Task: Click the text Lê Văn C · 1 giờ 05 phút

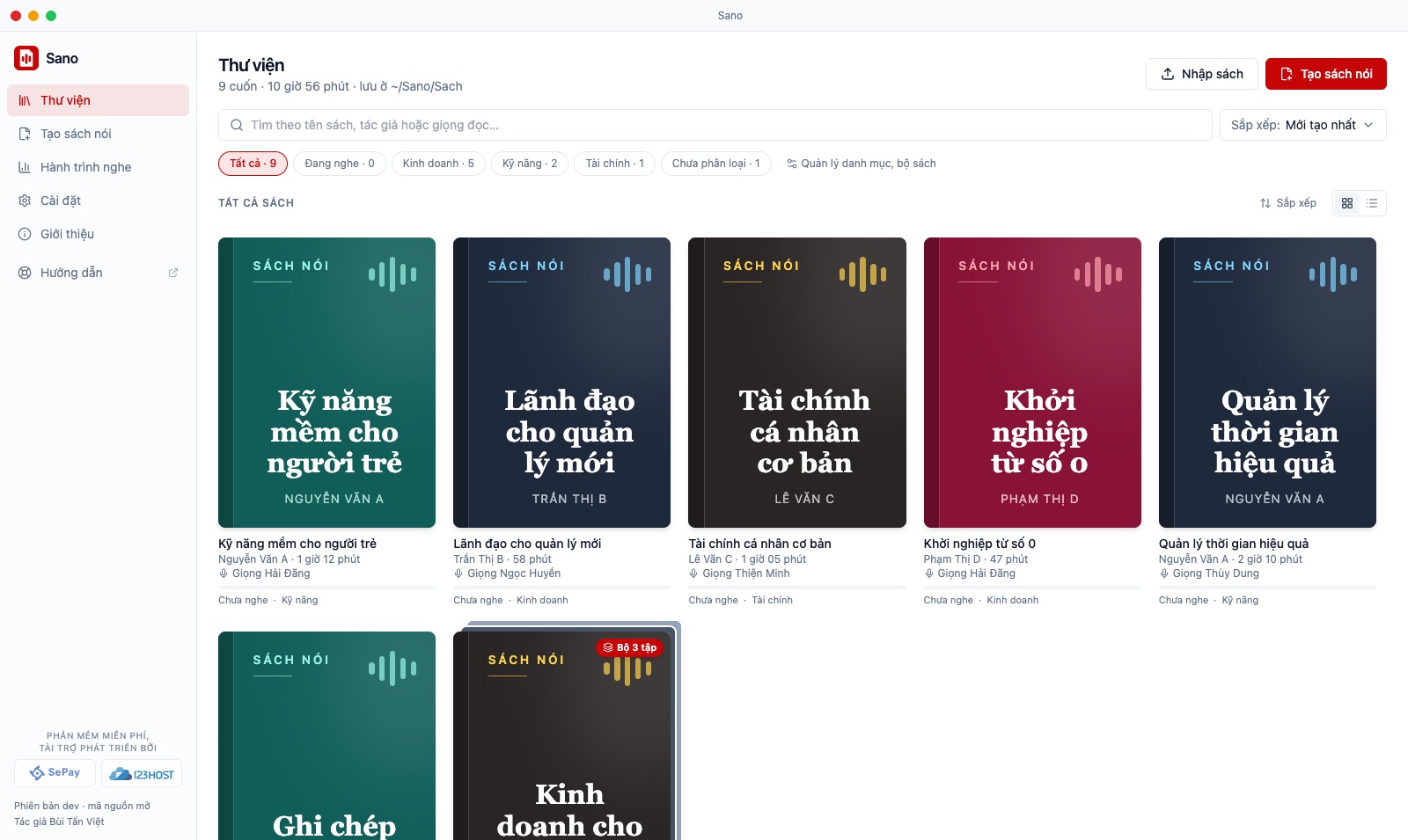Action: [747, 559]
